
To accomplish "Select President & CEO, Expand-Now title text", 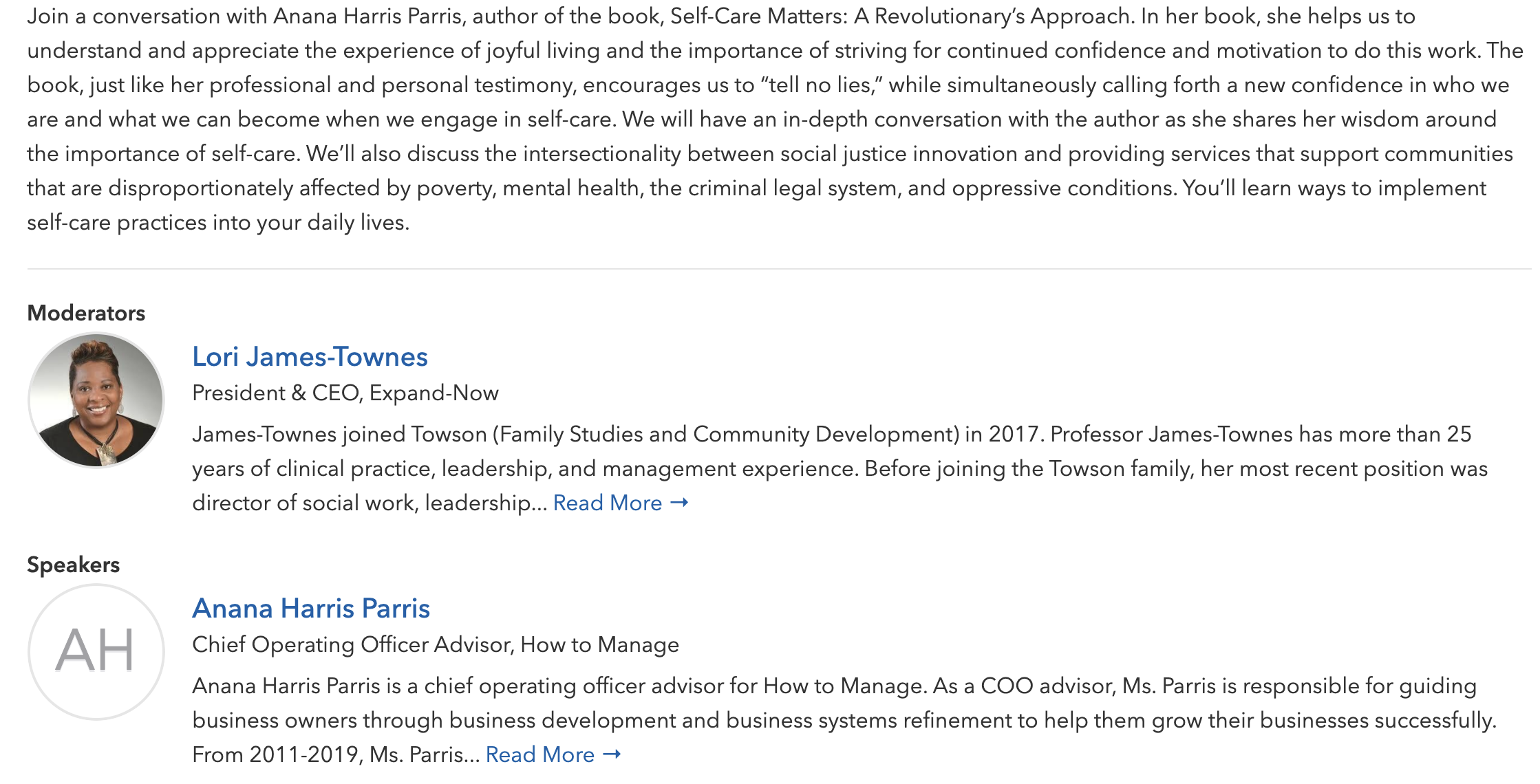I will click(345, 393).
